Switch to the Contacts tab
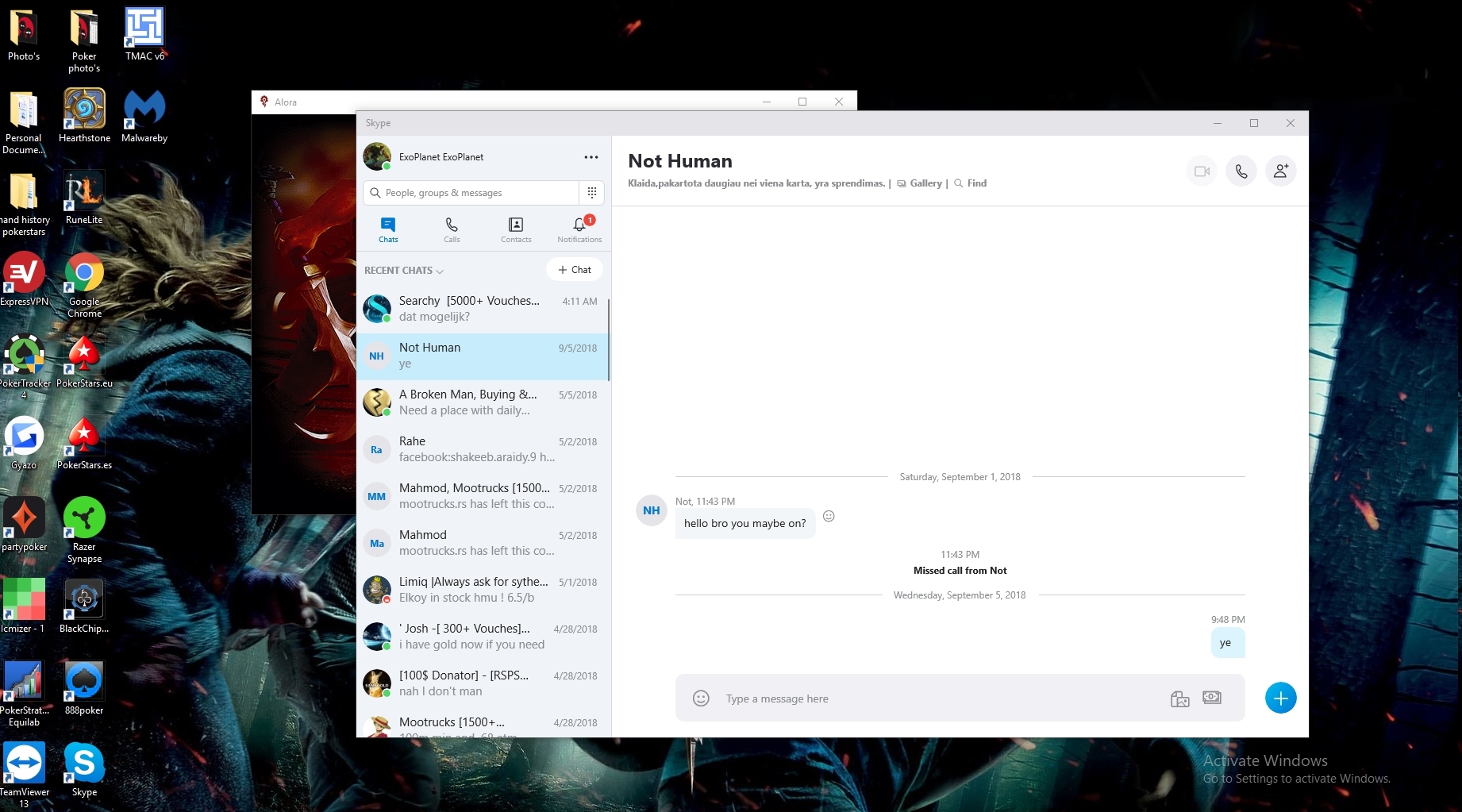 pos(516,229)
